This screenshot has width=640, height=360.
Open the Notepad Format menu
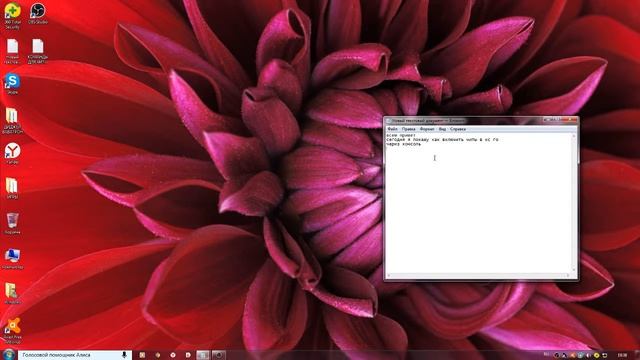point(427,129)
